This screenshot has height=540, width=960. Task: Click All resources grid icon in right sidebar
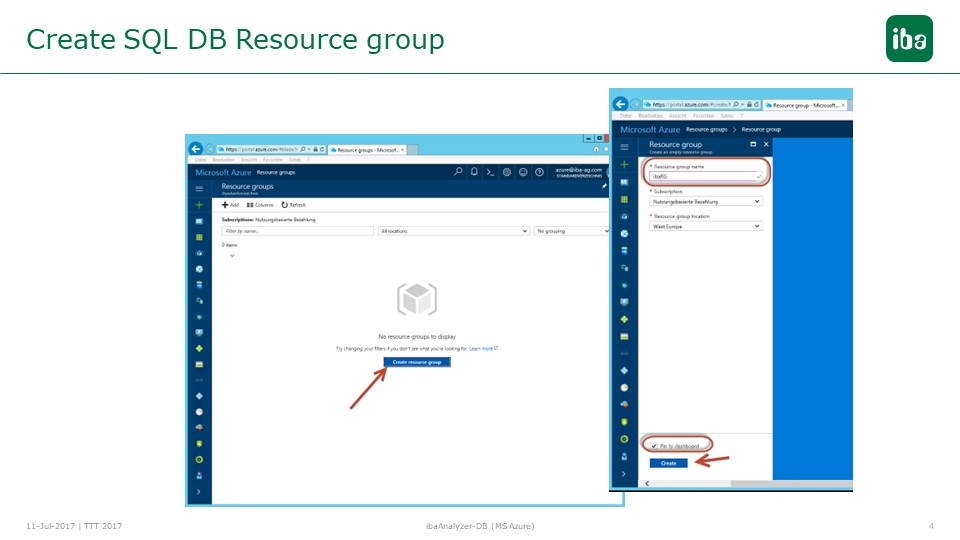[x=624, y=199]
